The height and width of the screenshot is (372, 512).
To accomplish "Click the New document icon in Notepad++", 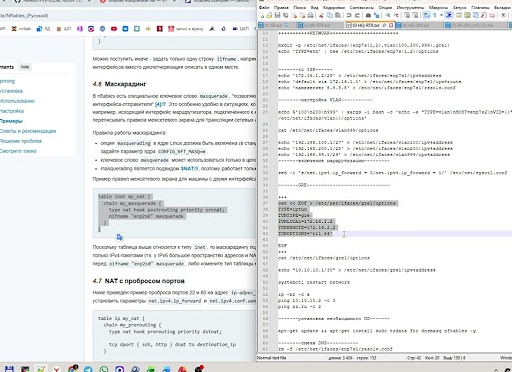I will point(261,15).
